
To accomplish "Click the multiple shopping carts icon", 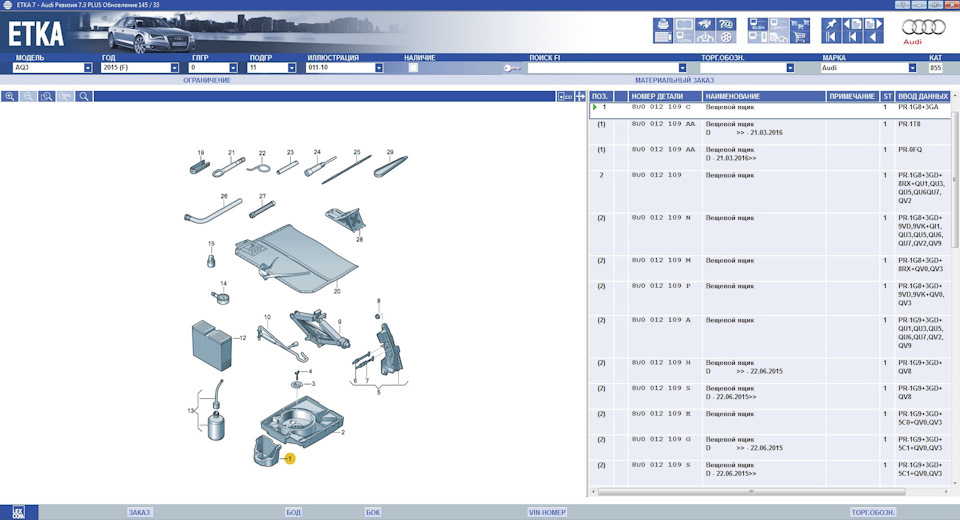I will (800, 24).
